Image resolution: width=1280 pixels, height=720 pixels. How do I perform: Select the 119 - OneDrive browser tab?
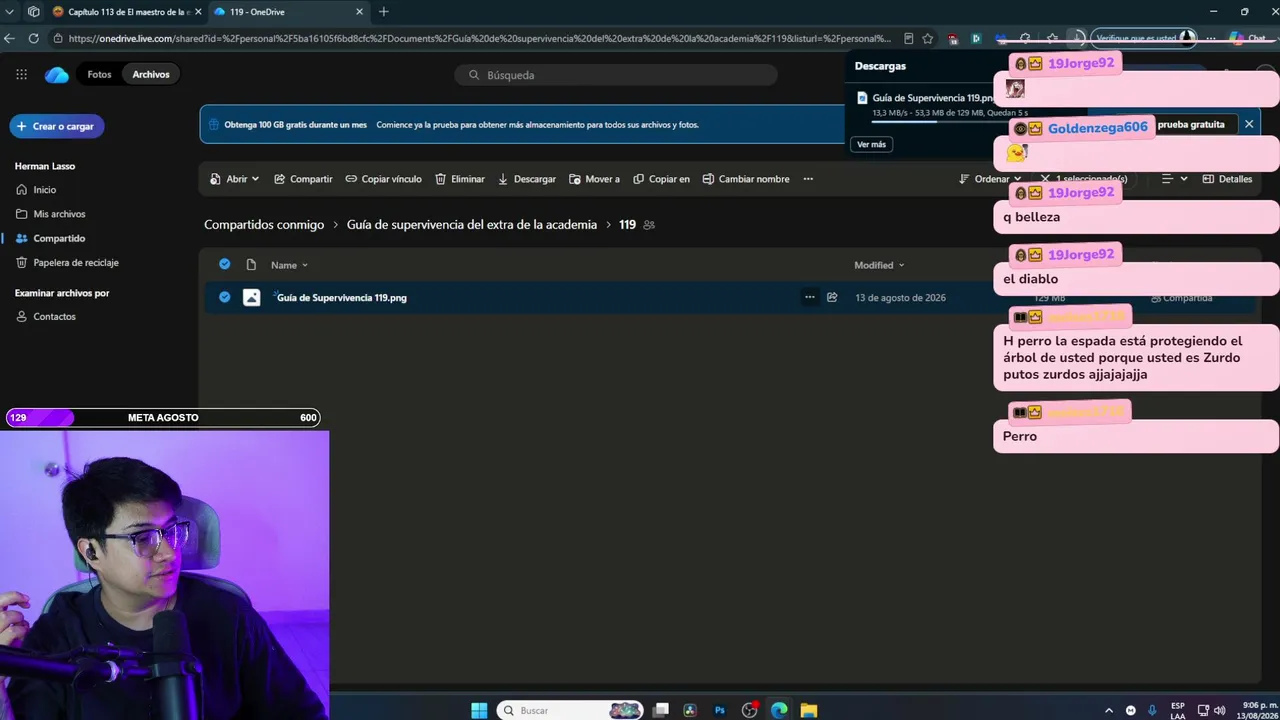pyautogui.click(x=289, y=12)
